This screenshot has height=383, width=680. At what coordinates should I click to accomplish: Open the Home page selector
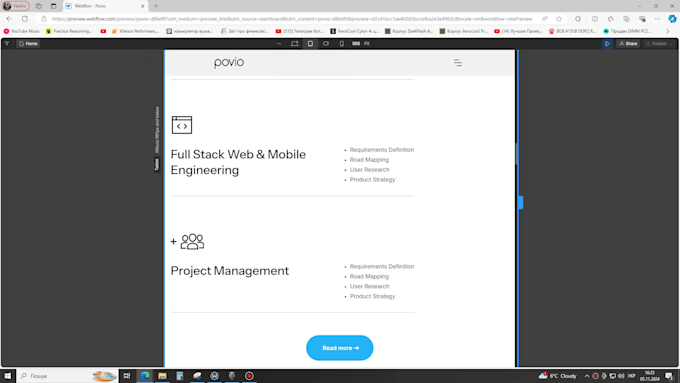(29, 43)
